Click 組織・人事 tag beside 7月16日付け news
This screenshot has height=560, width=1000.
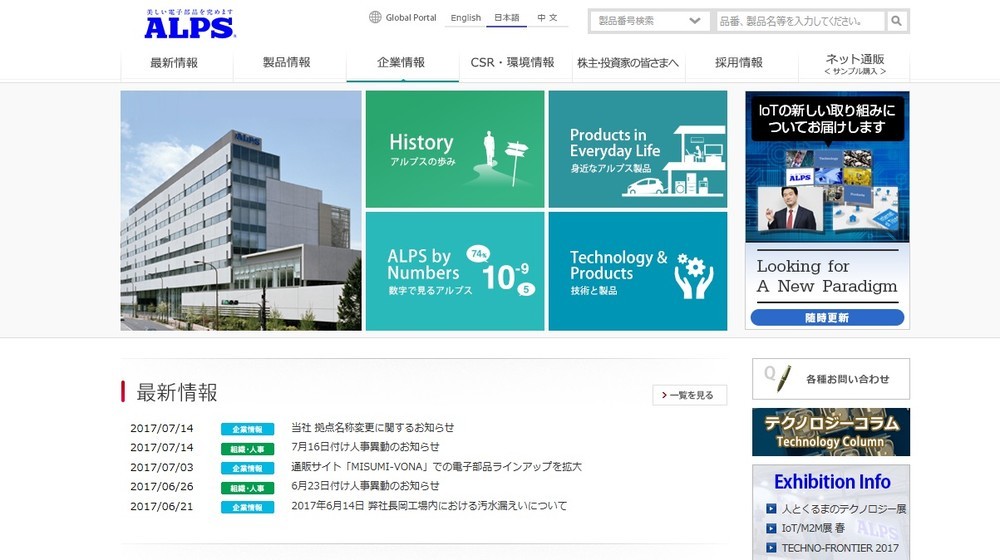click(247, 449)
